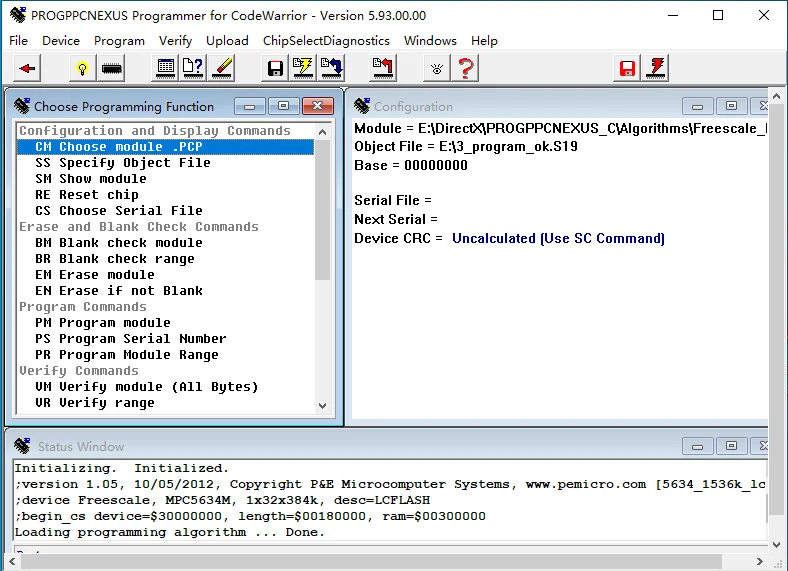Click the red lightning bolt toolbar icon
This screenshot has height=571, width=788.
pyautogui.click(x=656, y=68)
